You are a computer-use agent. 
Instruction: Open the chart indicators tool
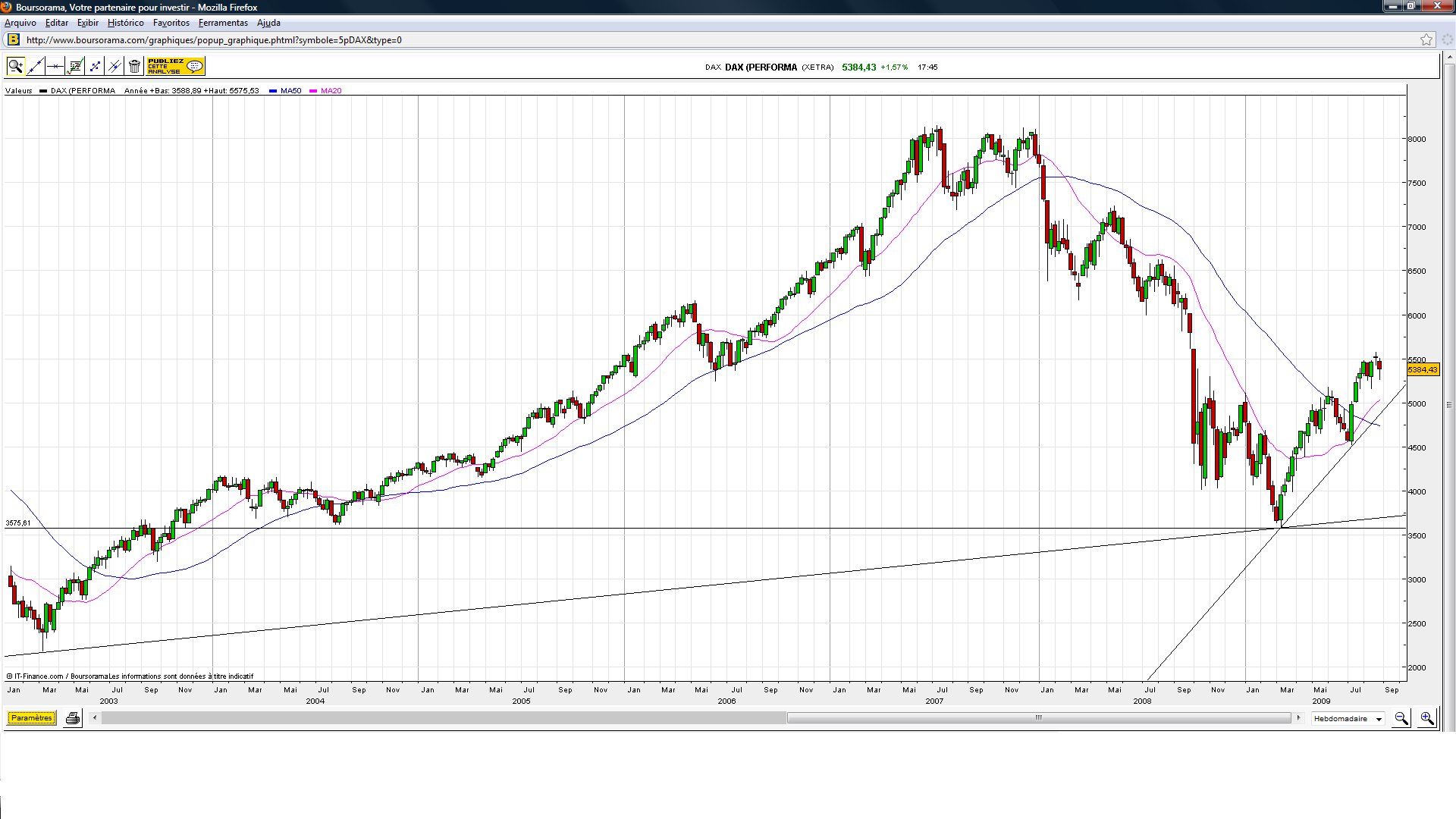click(x=75, y=67)
